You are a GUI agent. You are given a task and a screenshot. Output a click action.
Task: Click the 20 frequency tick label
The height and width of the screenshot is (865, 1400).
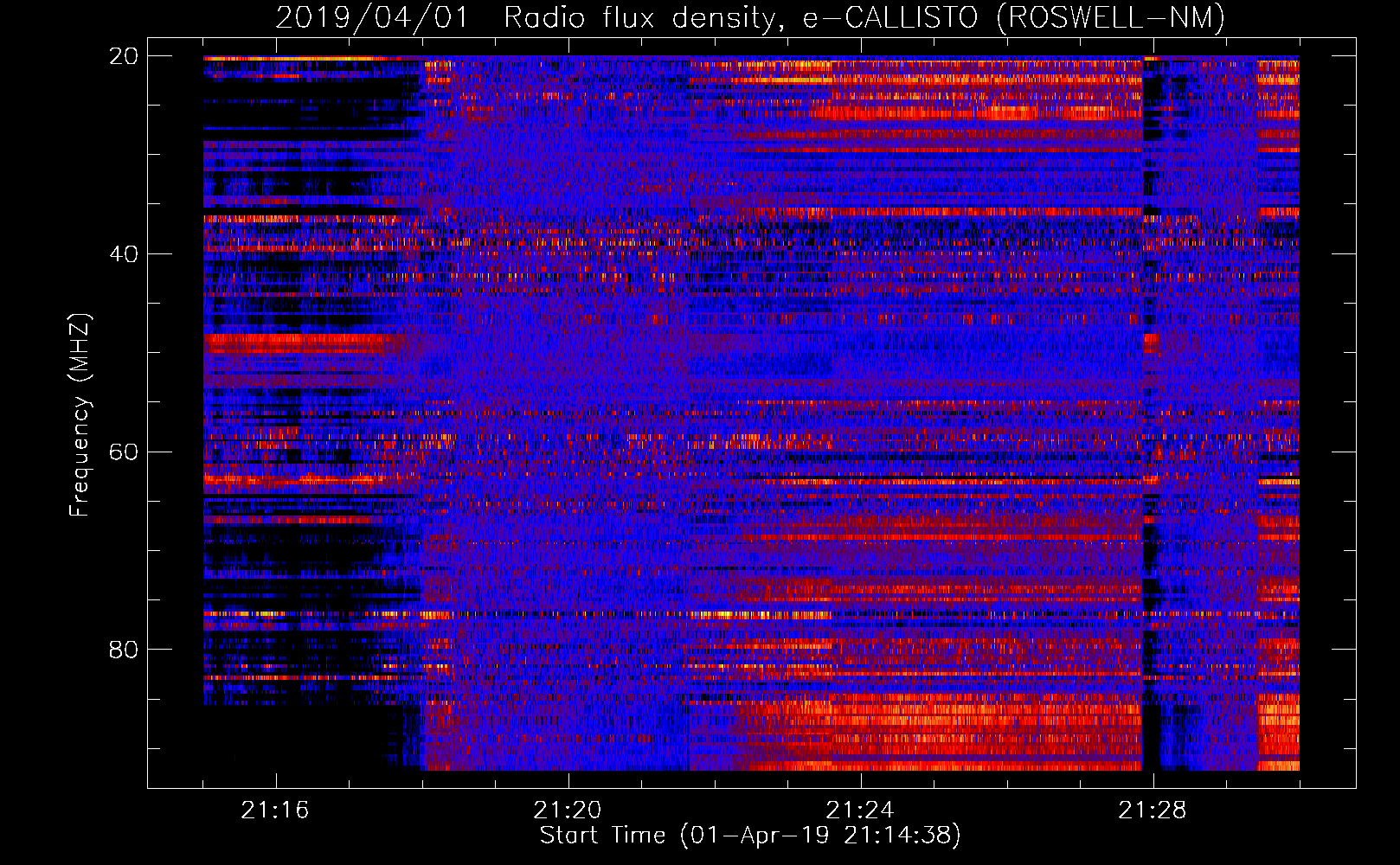click(124, 55)
